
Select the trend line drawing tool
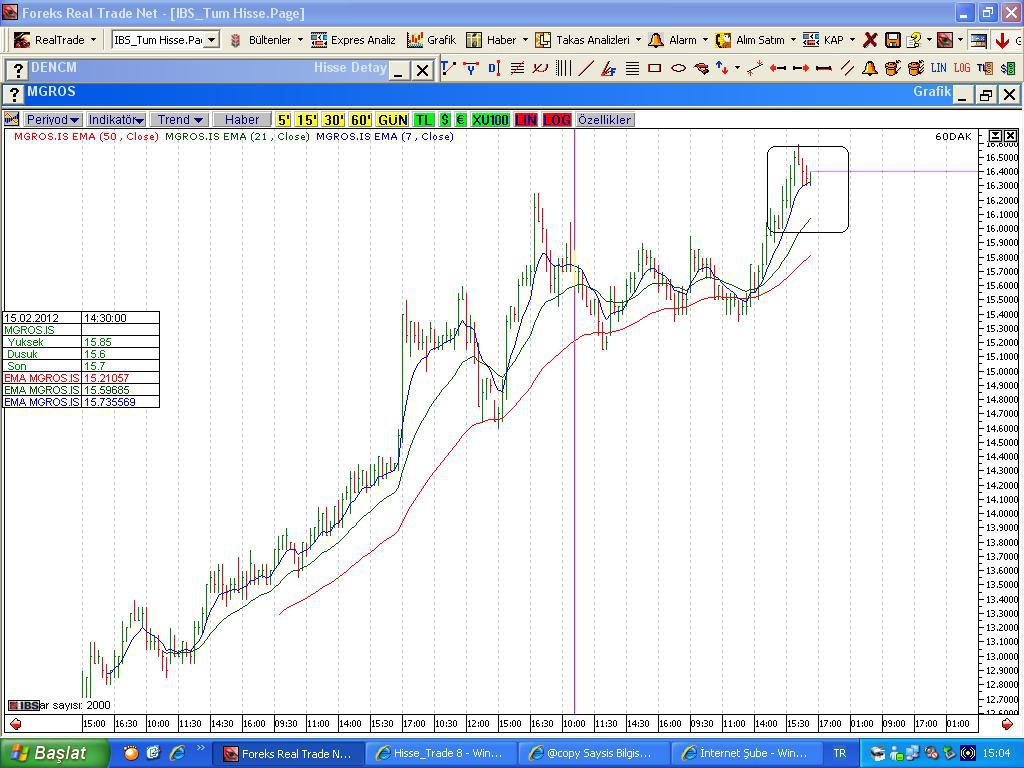pyautogui.click(x=586, y=68)
